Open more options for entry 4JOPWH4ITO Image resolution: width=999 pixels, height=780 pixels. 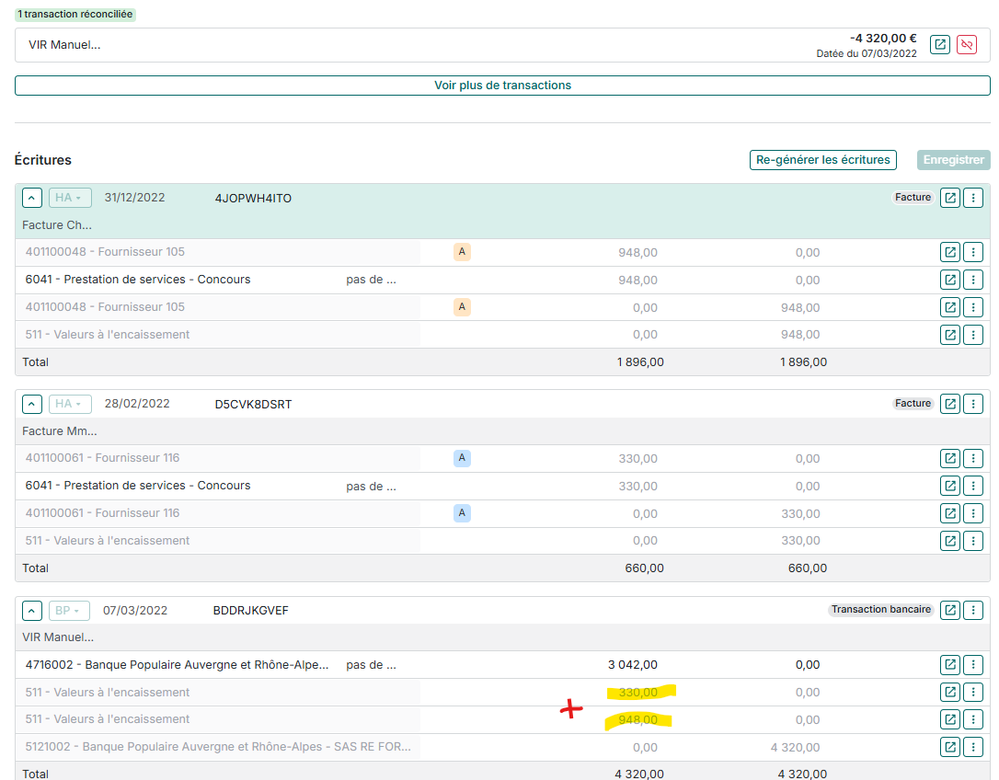tap(973, 198)
